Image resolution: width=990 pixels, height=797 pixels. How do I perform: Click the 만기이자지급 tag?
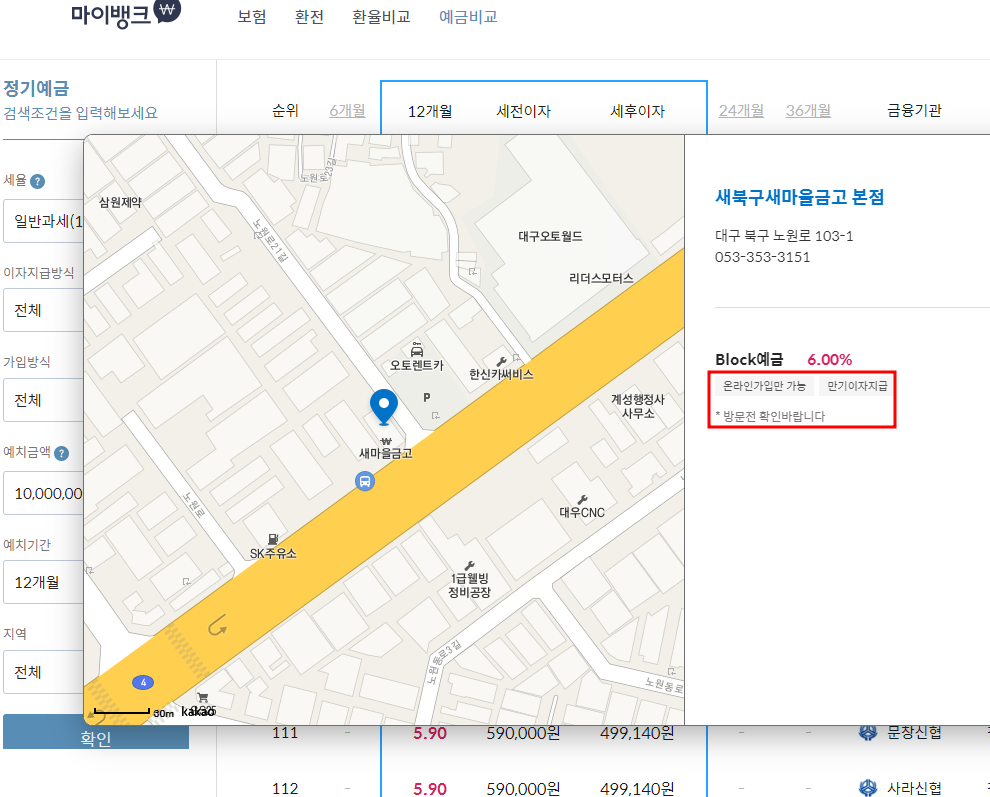tap(857, 386)
